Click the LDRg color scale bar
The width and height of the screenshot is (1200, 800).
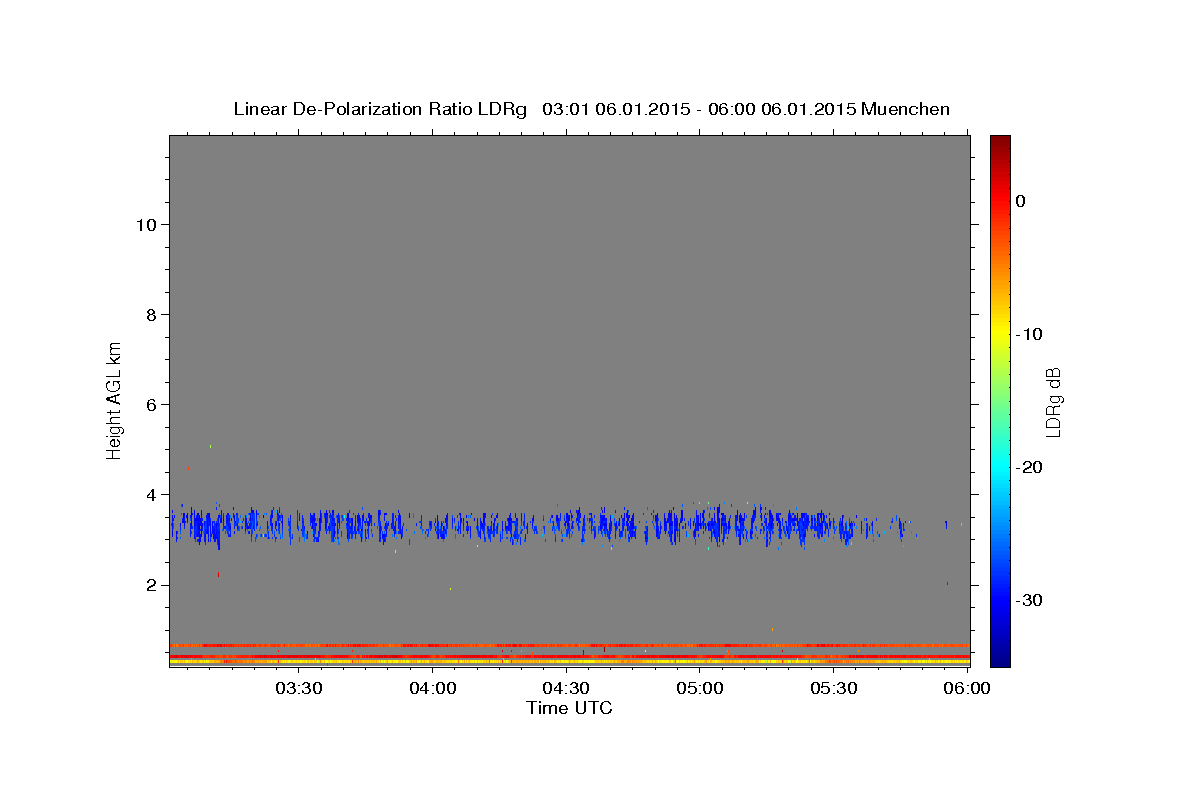(1000, 400)
